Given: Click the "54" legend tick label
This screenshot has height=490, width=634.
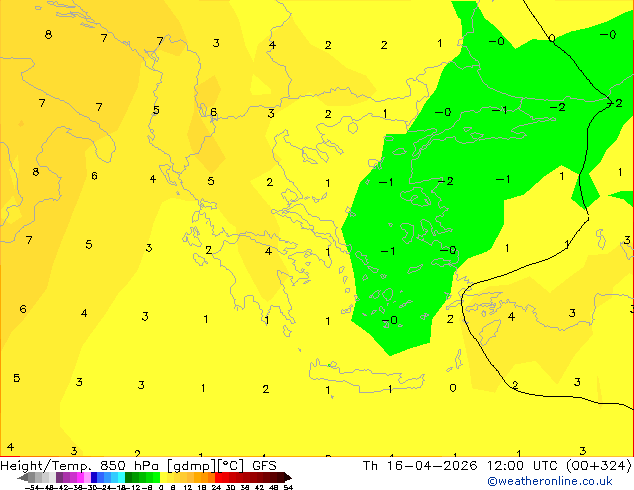Looking at the screenshot, I should [x=288, y=488].
